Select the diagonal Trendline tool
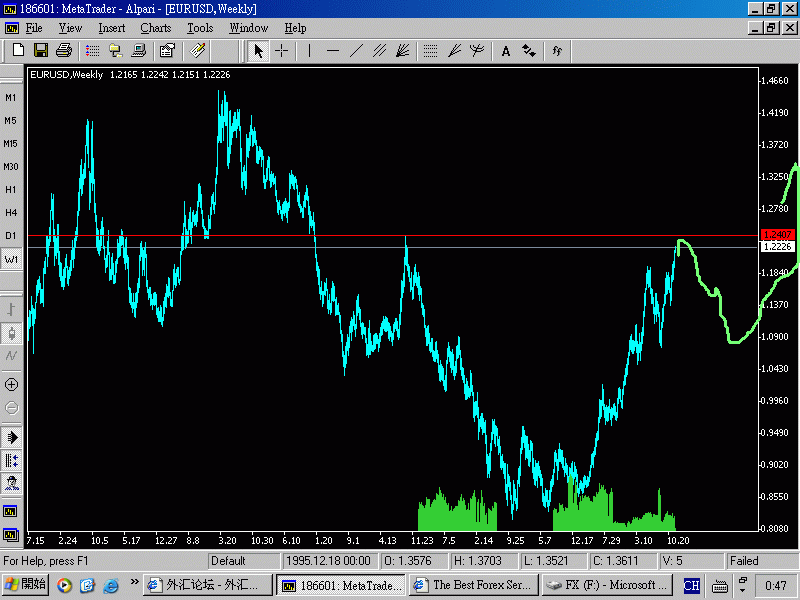The image size is (800, 600). pos(356,51)
